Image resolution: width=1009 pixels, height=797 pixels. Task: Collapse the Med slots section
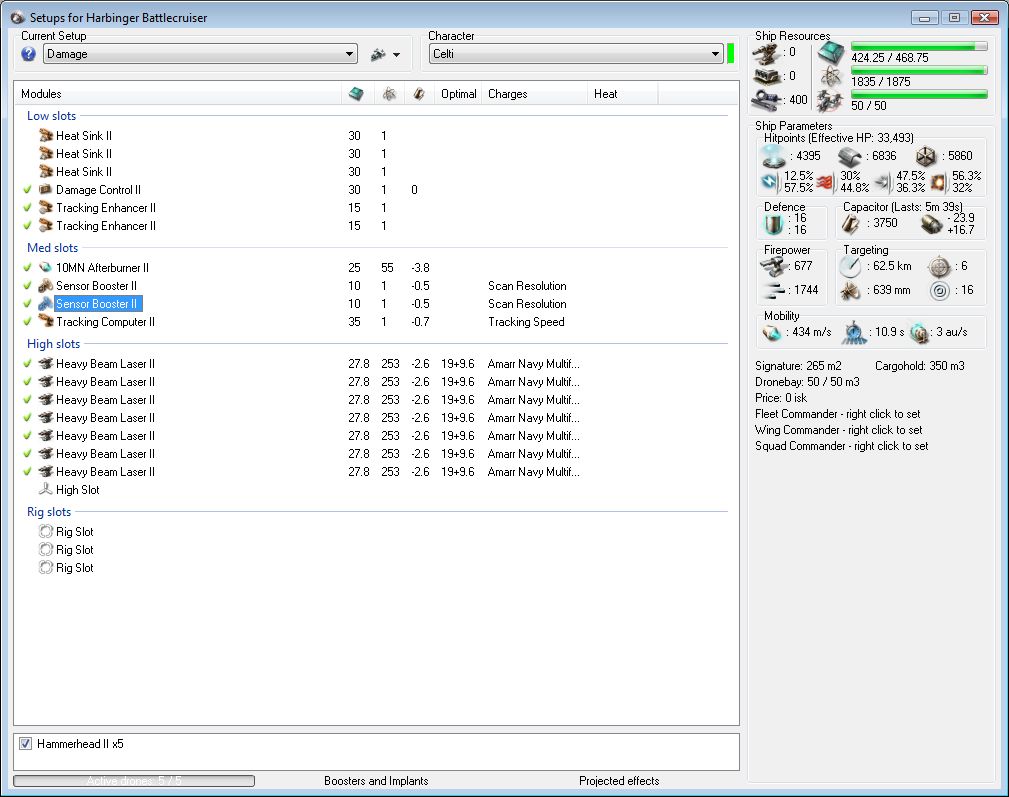tap(52, 248)
